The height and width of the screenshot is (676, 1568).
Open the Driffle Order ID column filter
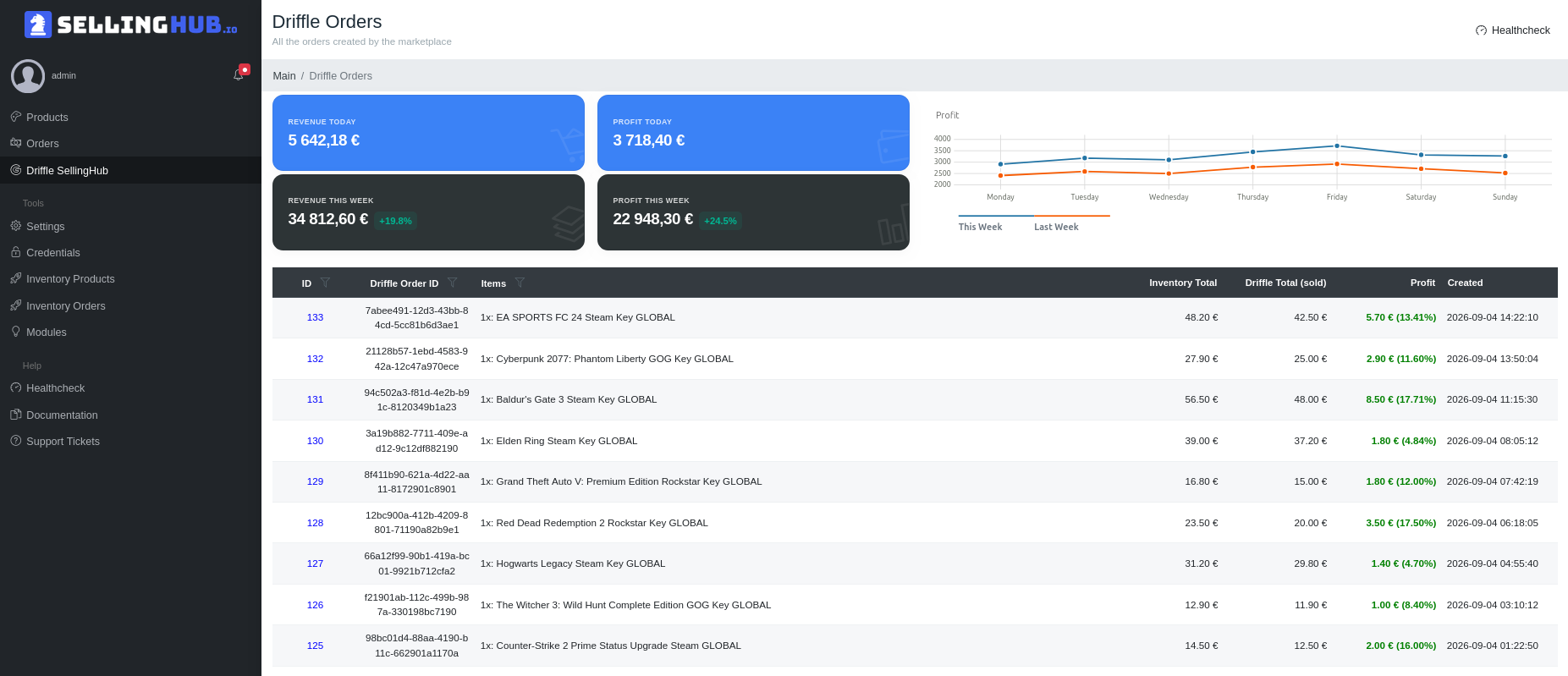tap(452, 283)
